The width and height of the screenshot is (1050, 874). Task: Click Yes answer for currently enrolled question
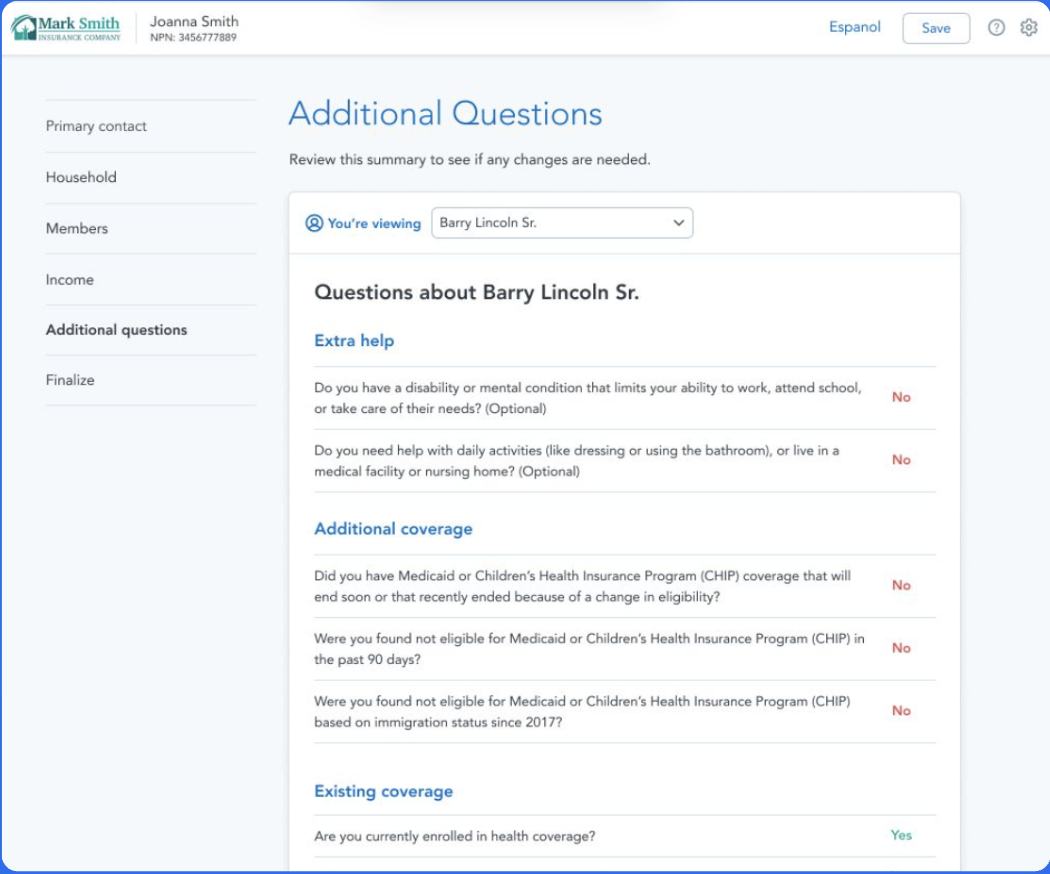click(x=901, y=835)
